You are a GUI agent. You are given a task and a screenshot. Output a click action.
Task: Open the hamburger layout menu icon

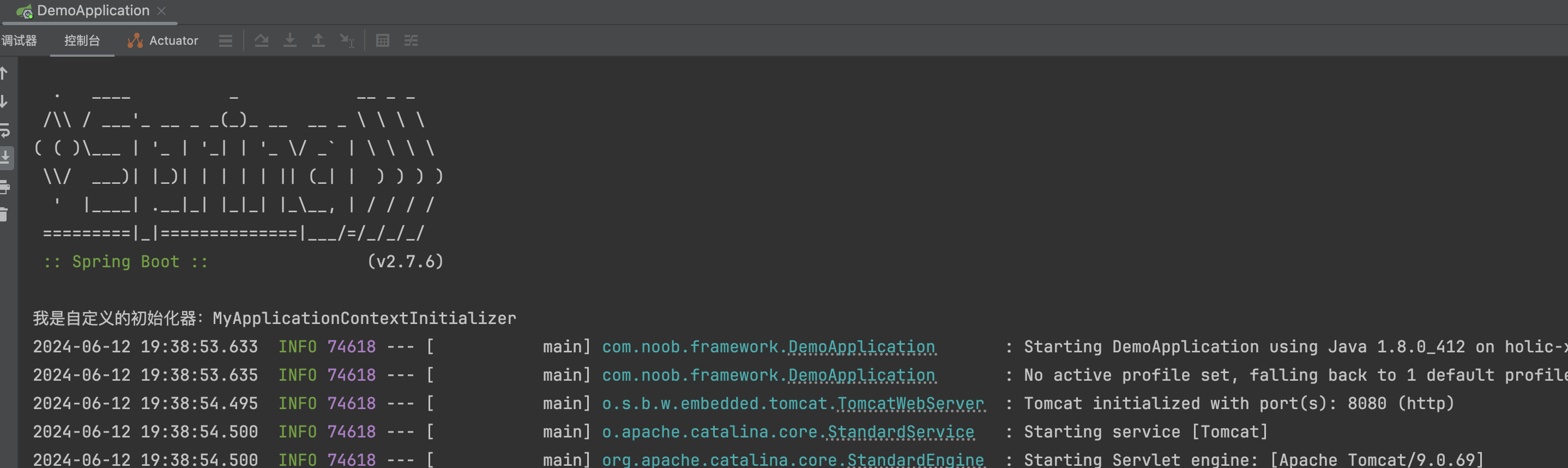(226, 41)
